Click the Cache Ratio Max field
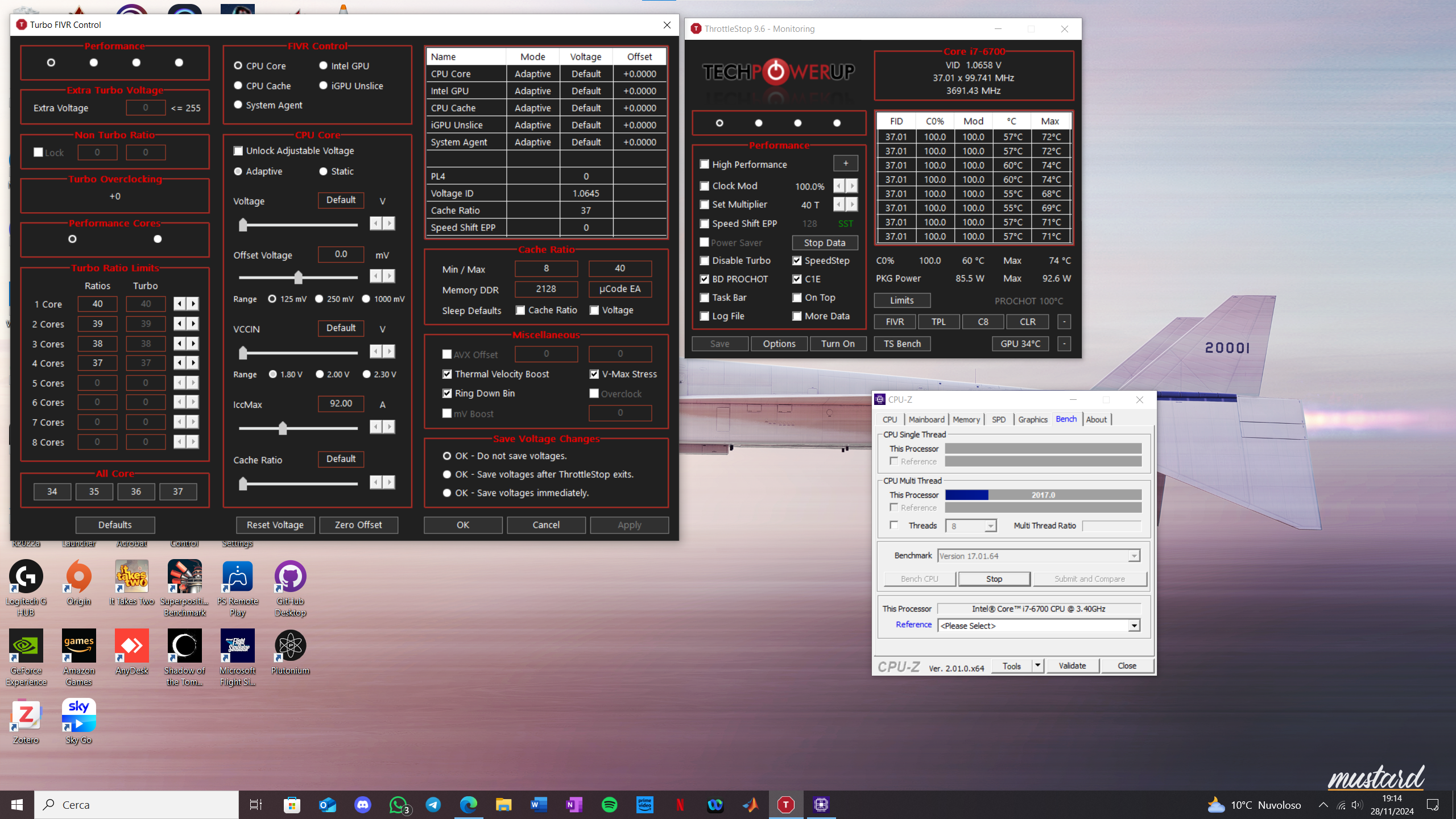This screenshot has height=819, width=1456. (620, 268)
